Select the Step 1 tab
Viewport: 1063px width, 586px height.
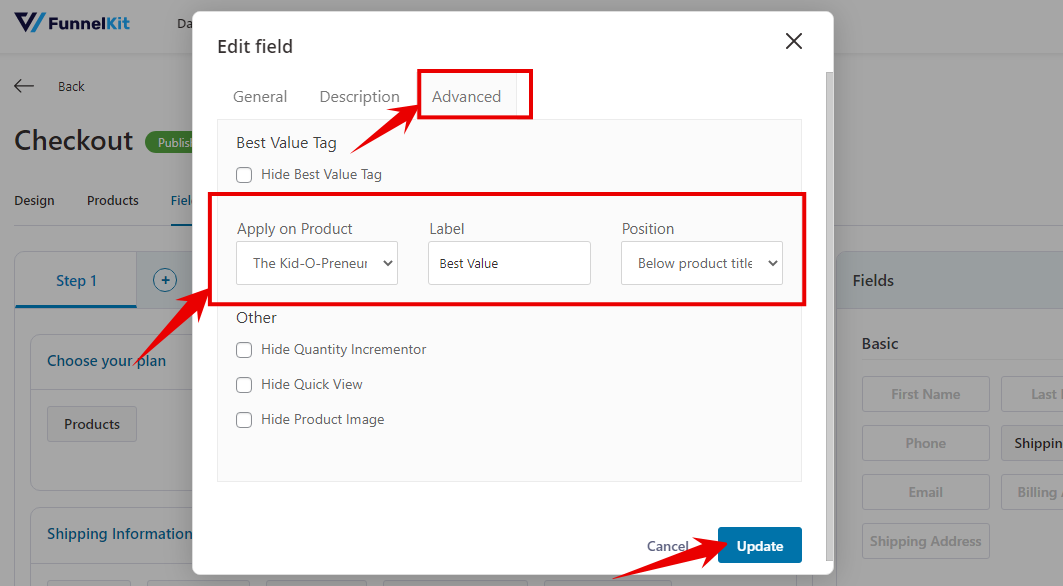76,280
